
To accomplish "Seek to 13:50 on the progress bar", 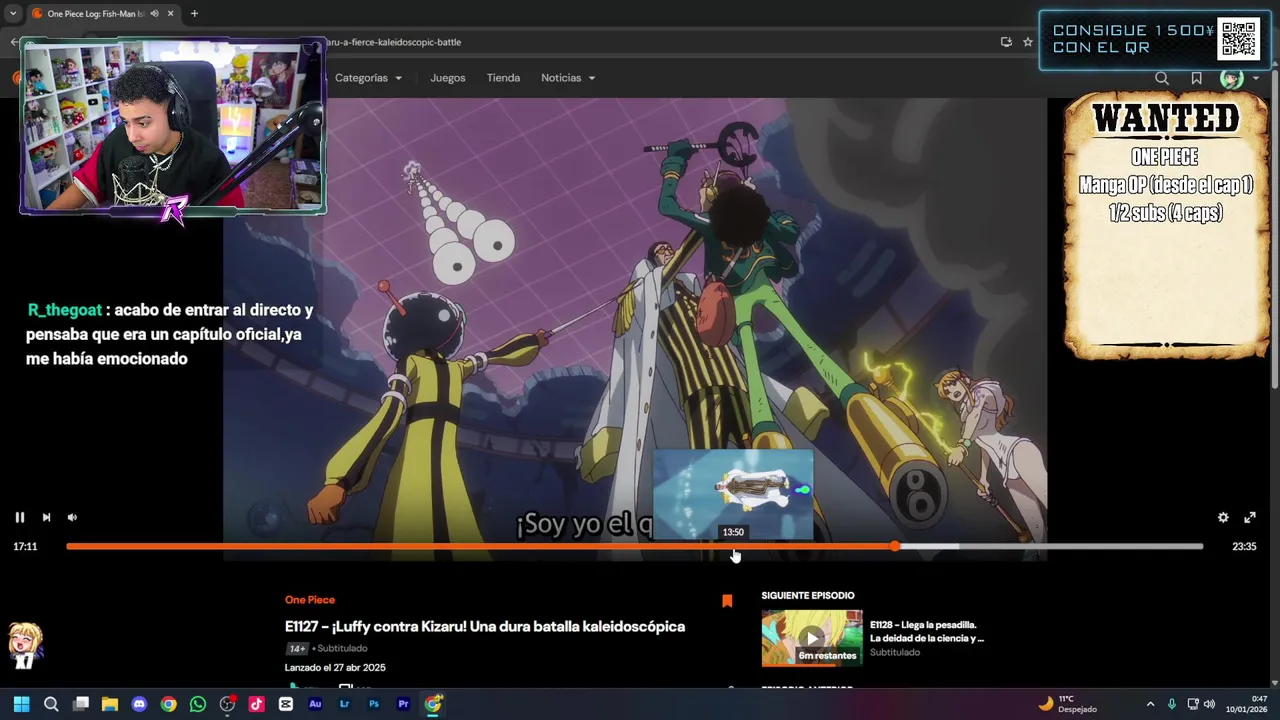I will point(734,546).
